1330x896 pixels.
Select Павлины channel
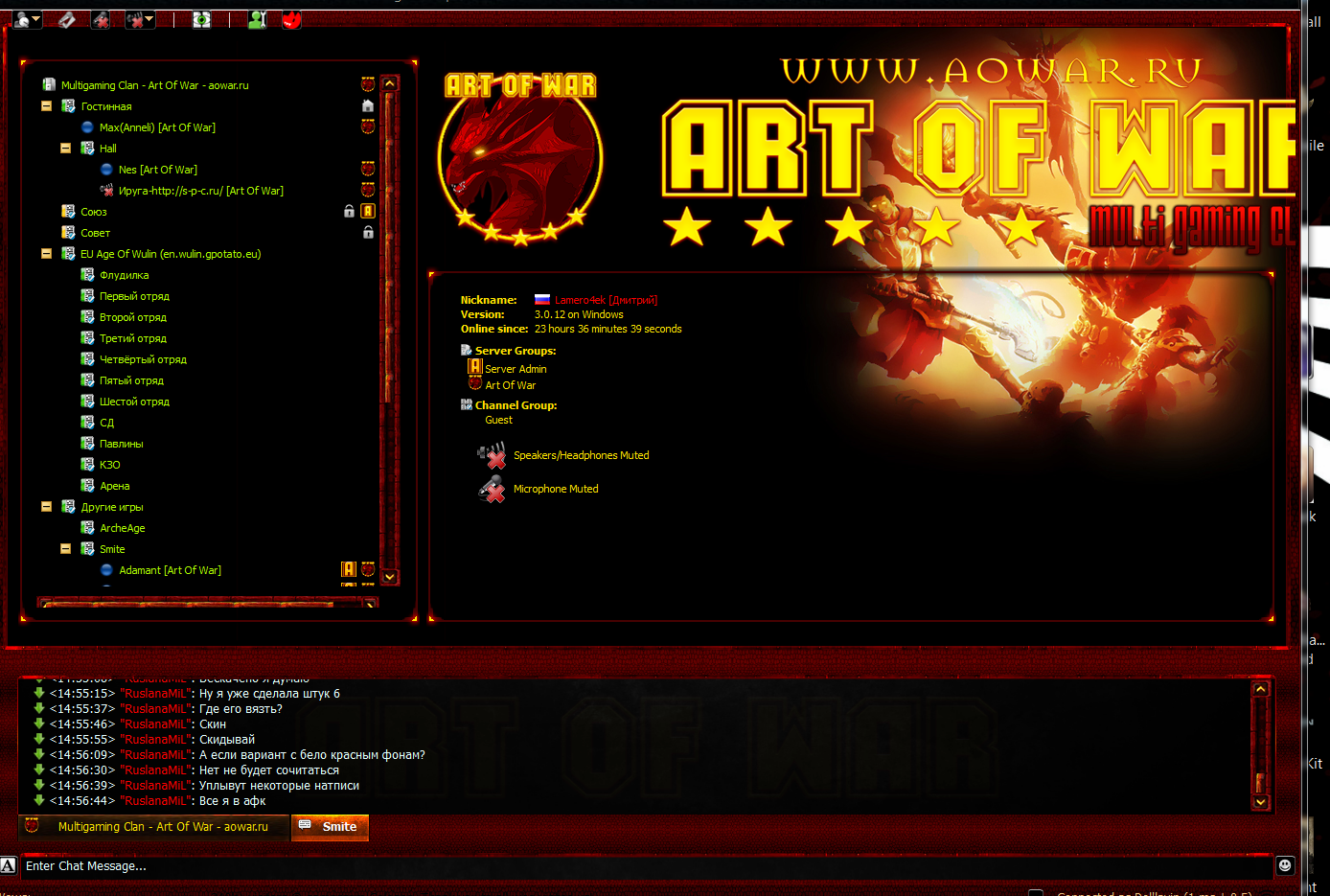coord(121,444)
